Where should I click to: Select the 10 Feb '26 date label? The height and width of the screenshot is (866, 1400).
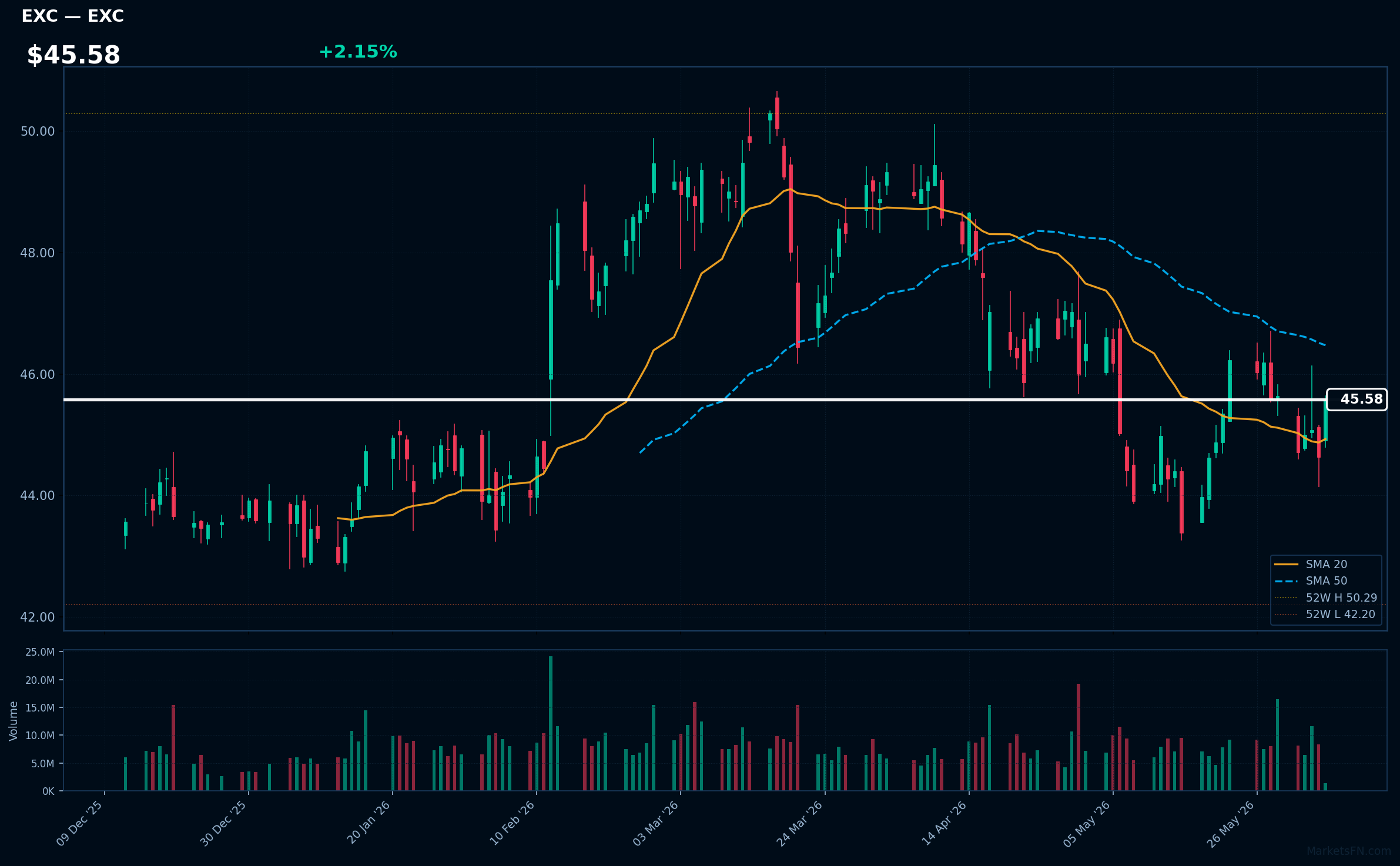[512, 823]
